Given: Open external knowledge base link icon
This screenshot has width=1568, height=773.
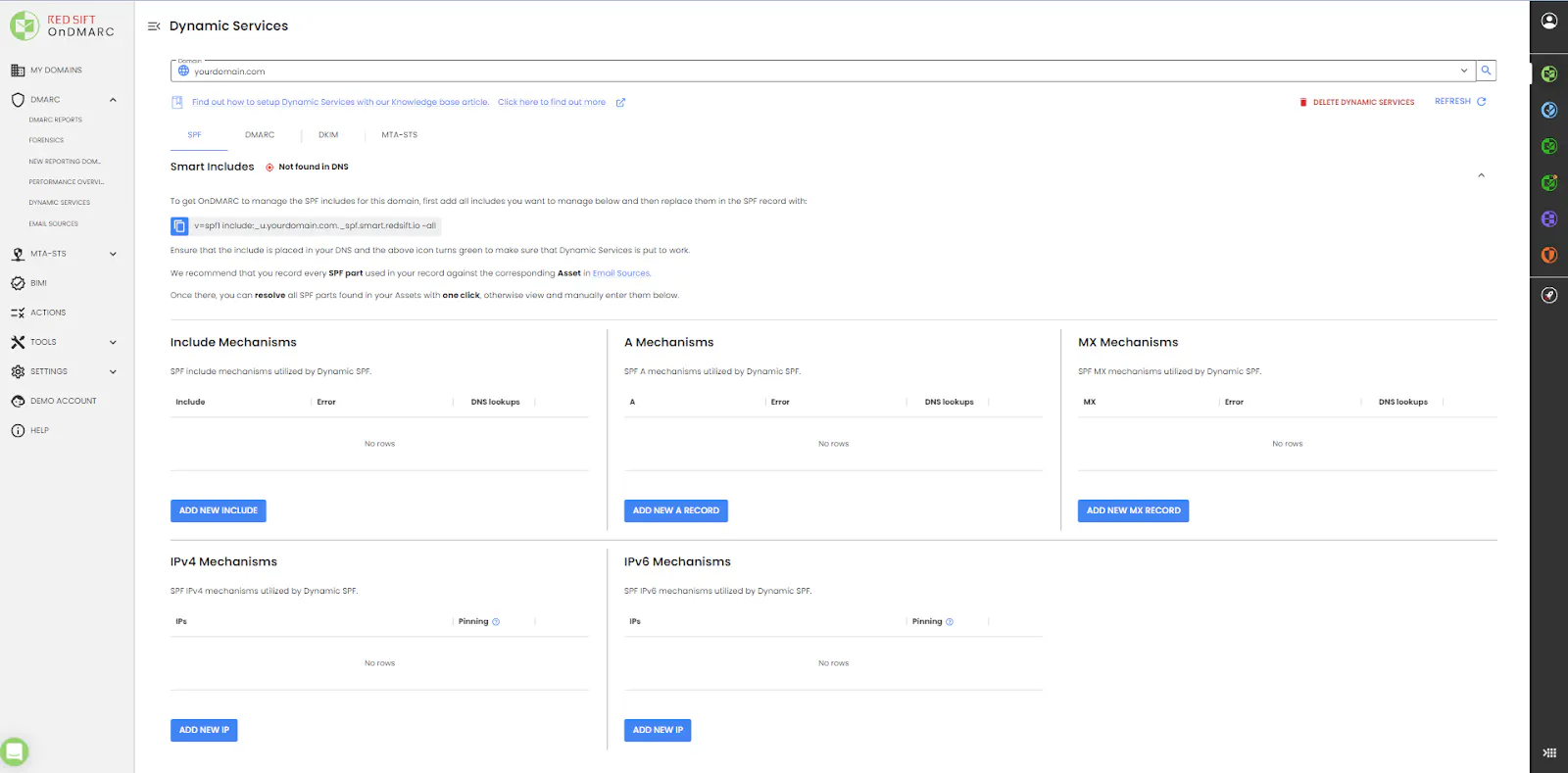Looking at the screenshot, I should point(620,102).
